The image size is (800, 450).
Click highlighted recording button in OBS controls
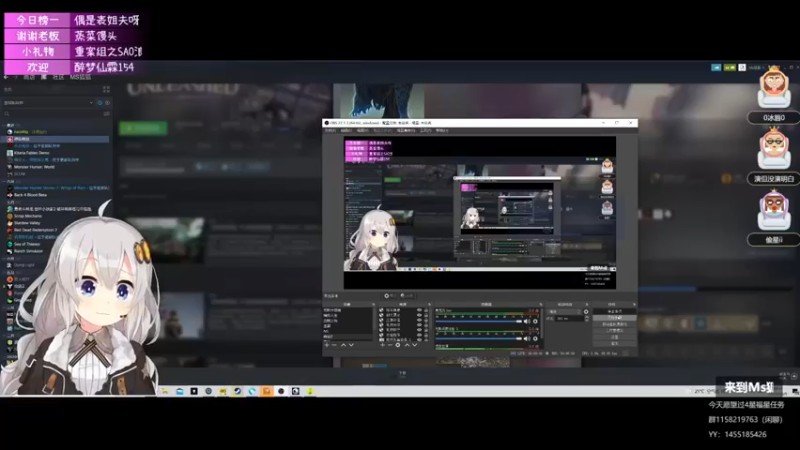click(x=615, y=318)
